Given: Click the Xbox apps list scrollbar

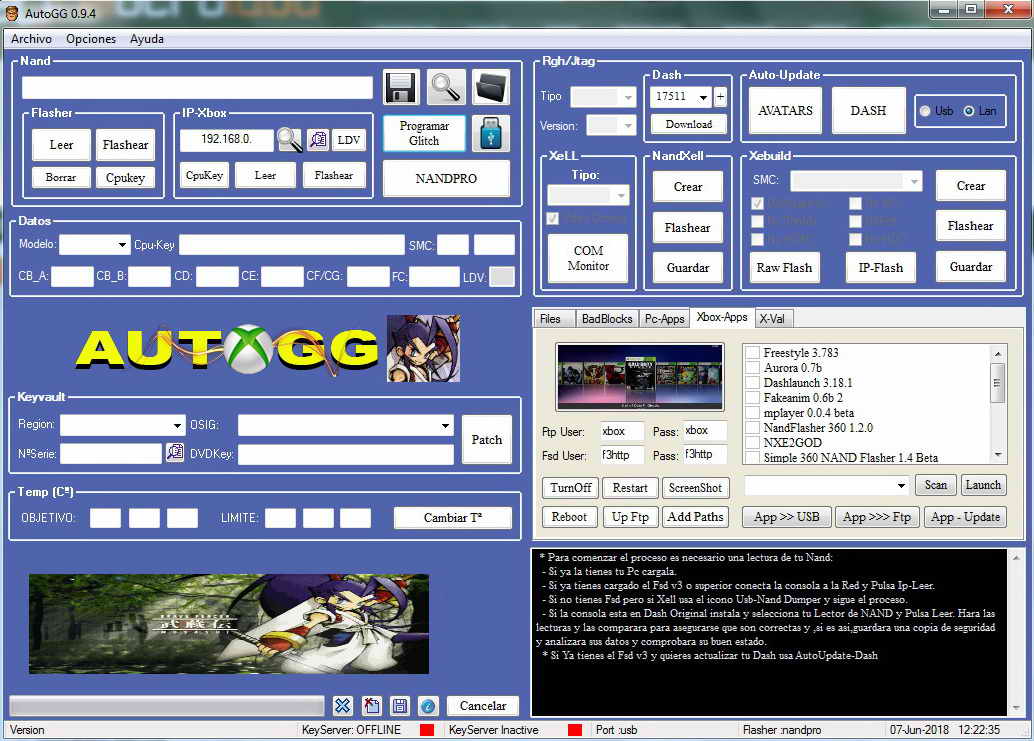Looking at the screenshot, I should click(998, 404).
